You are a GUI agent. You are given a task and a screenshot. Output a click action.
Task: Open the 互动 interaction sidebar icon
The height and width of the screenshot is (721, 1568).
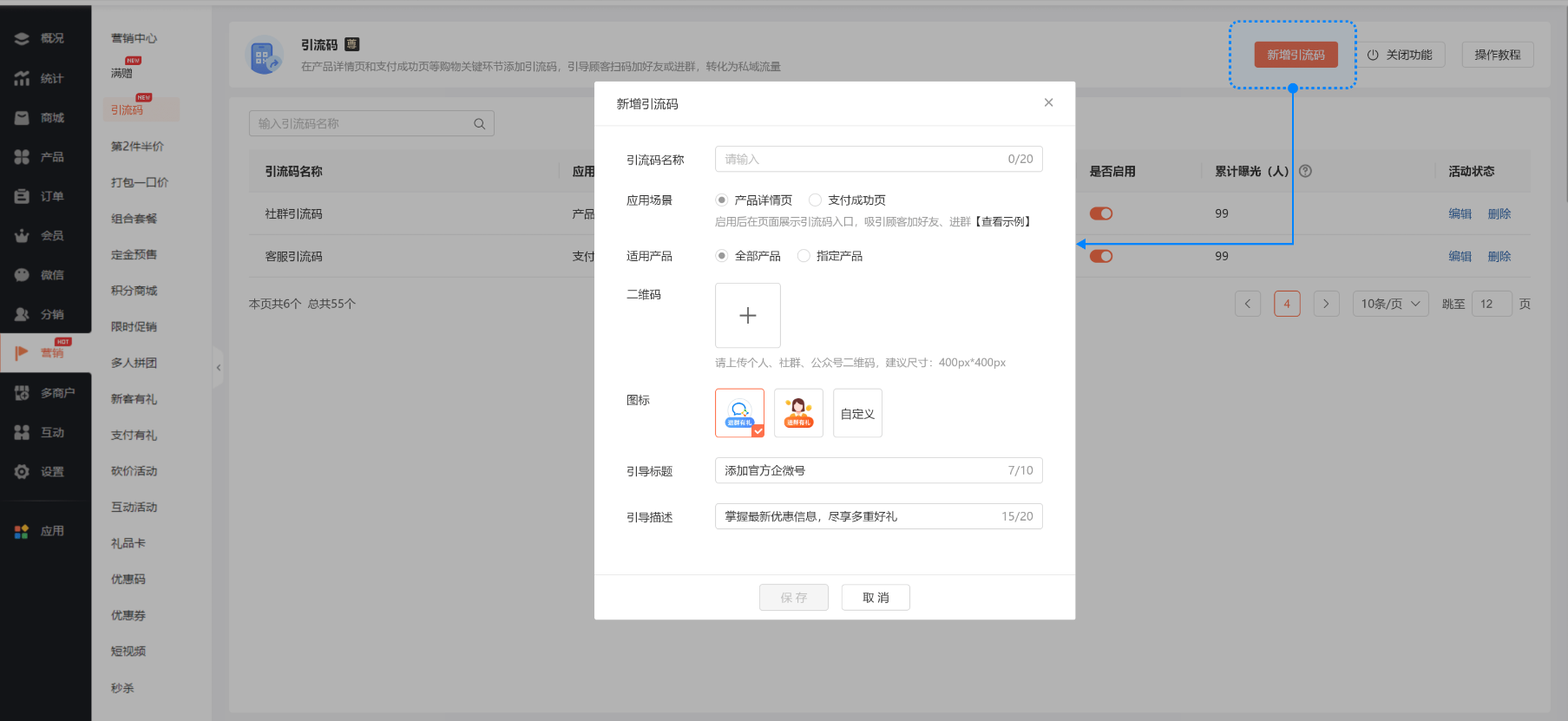22,432
